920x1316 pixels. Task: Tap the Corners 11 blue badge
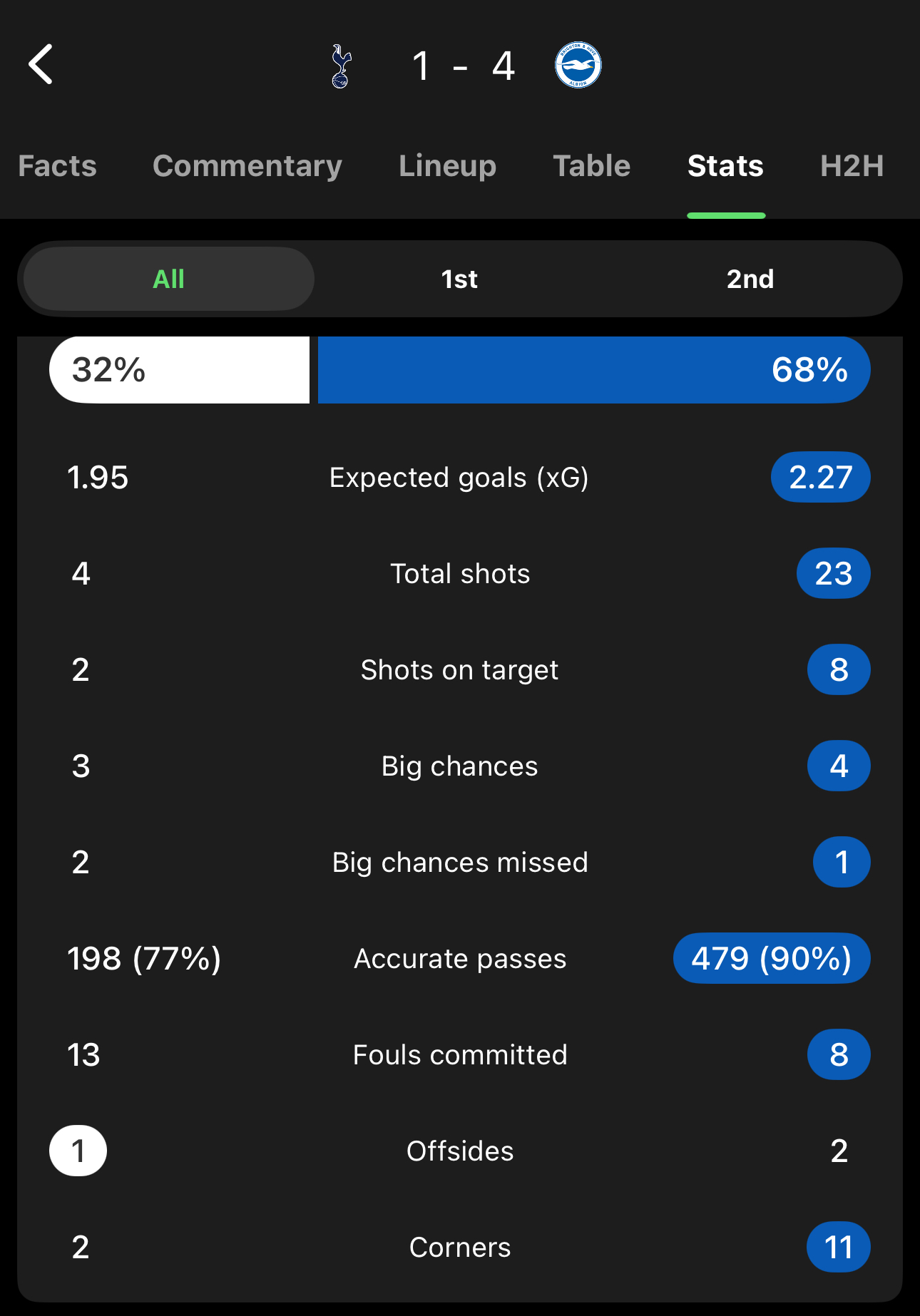(839, 1247)
